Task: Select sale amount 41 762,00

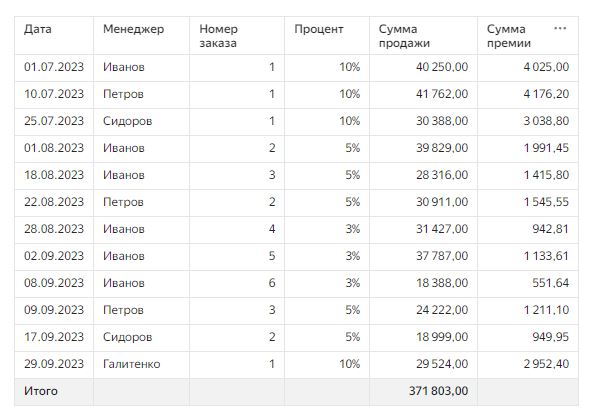Action: [x=442, y=94]
